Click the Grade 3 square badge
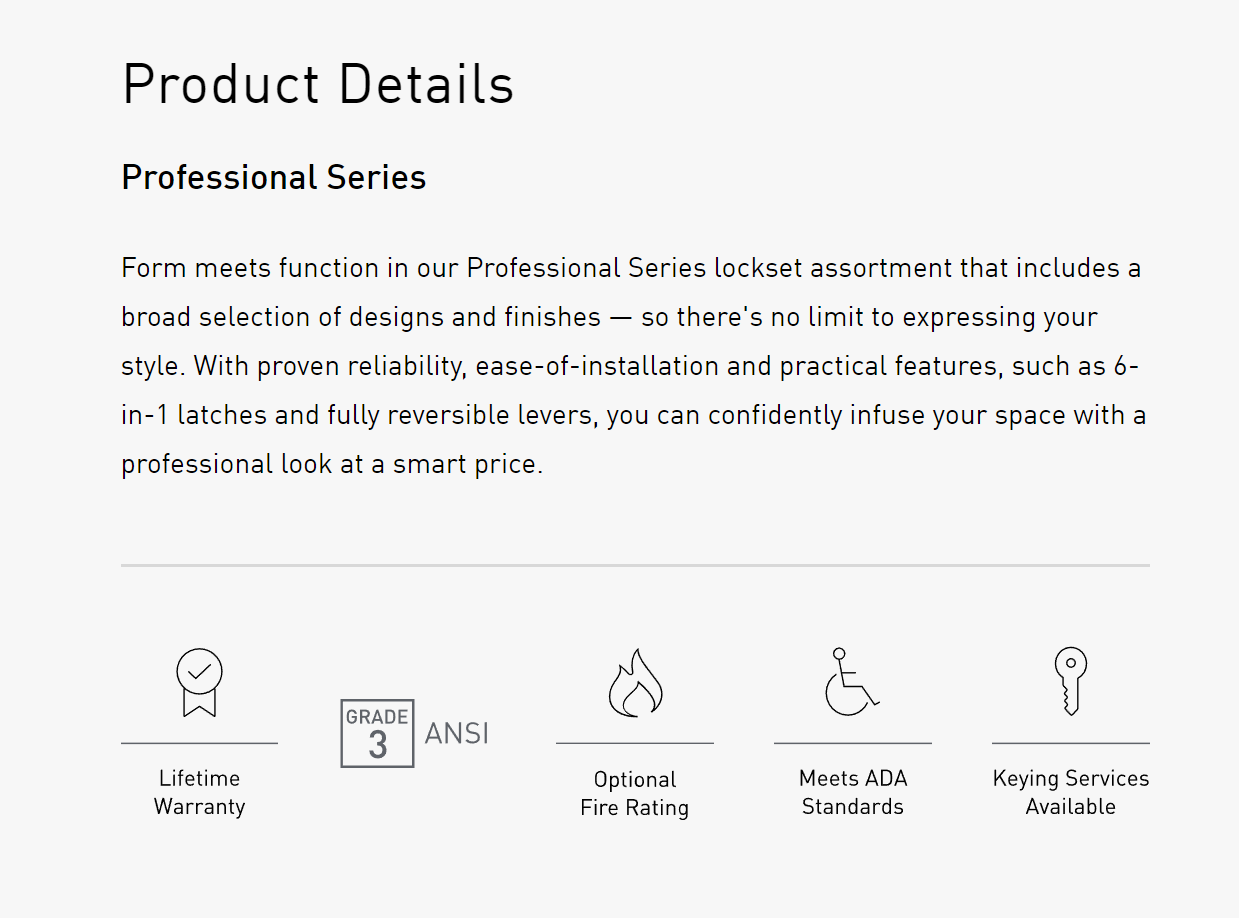 pos(377,733)
